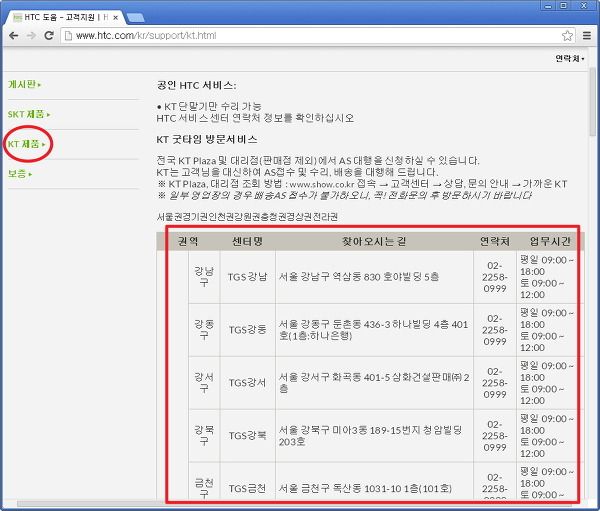Click the address 서울 강북구 미아3동 189-15
This screenshot has width=600, height=511.
[x=370, y=436]
